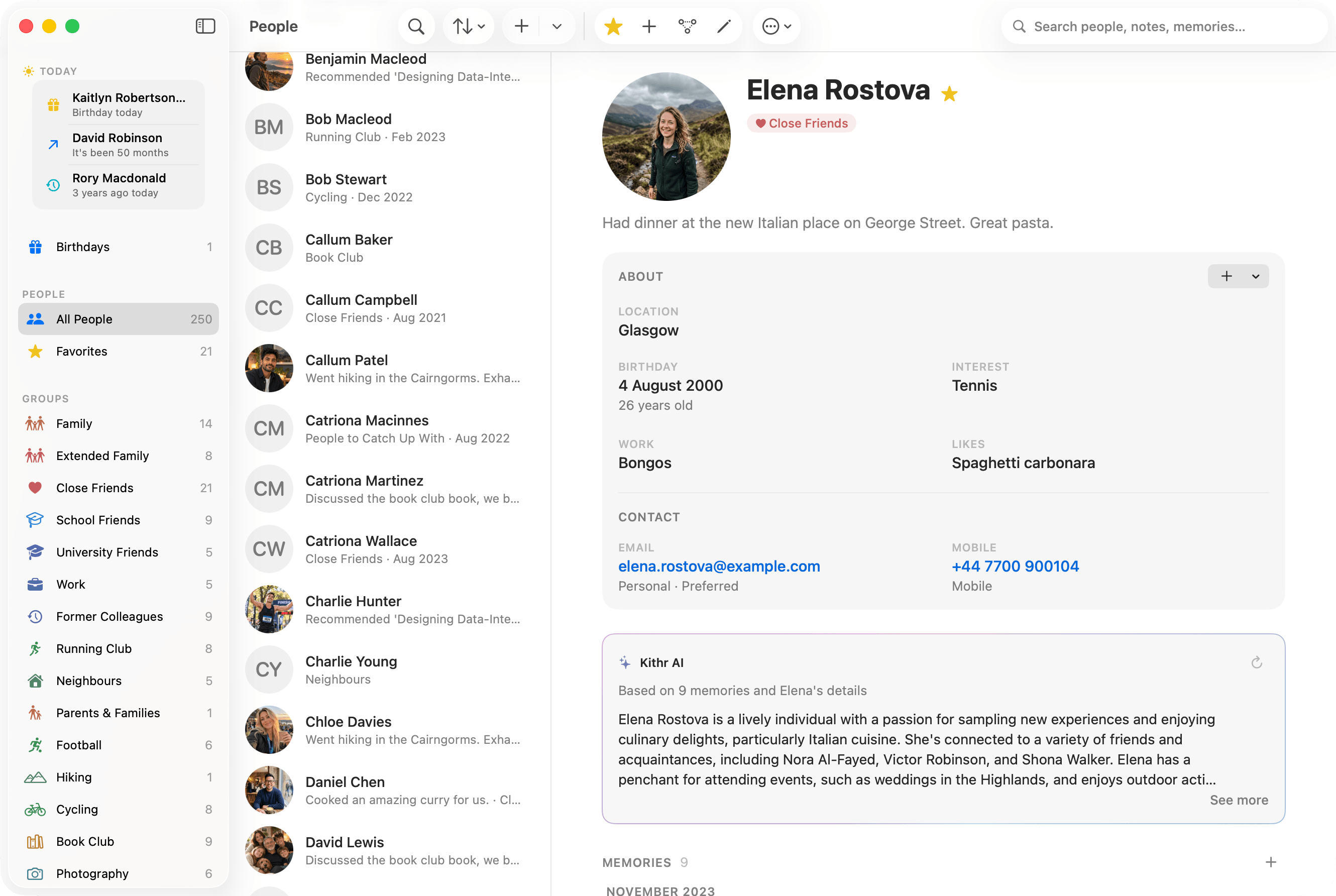Select Daniel Chen in the people list

point(390,791)
